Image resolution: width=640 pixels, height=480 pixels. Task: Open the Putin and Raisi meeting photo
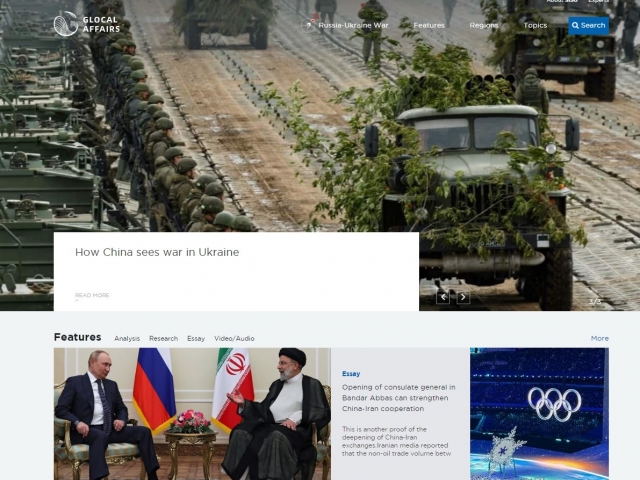pos(192,414)
